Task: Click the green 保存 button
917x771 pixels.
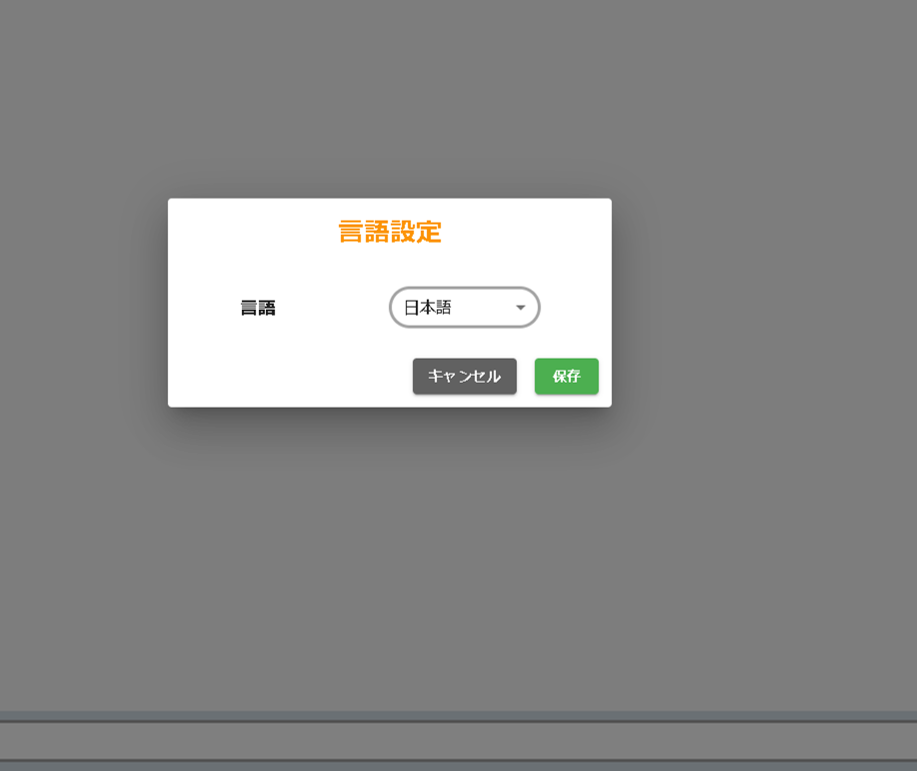Action: 566,376
